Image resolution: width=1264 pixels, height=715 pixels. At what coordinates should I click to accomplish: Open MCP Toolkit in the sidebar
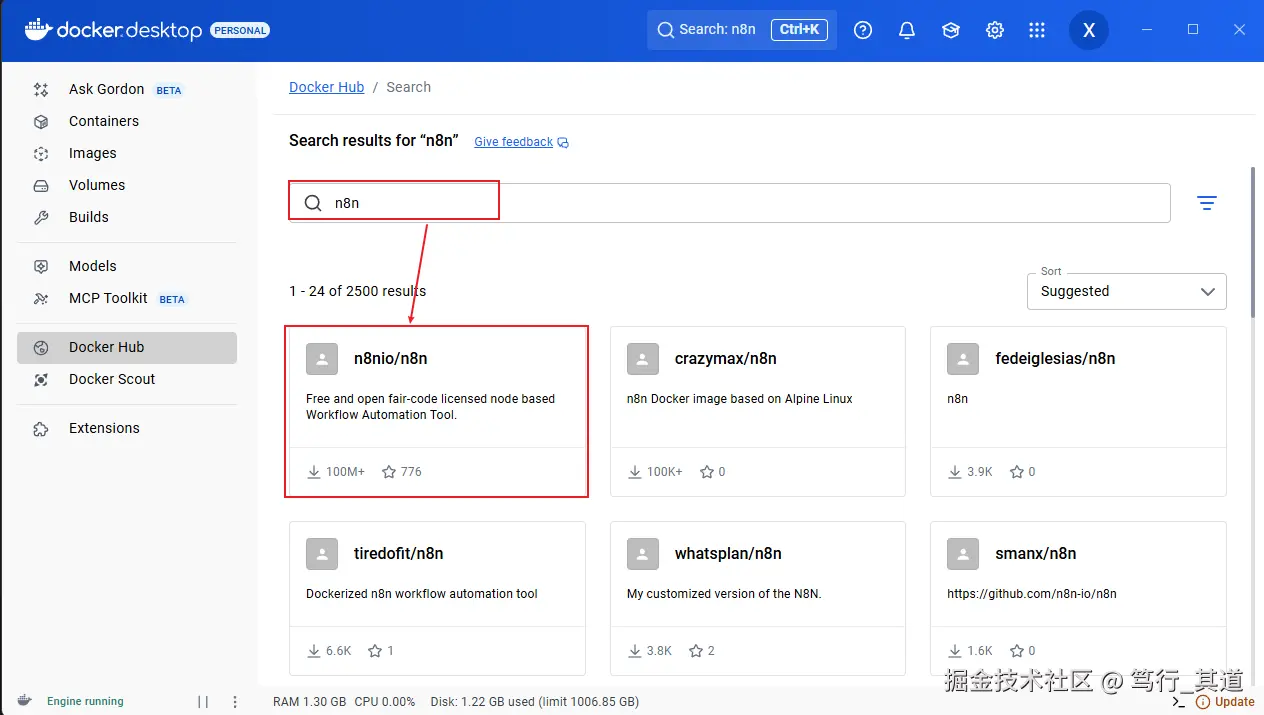click(127, 298)
